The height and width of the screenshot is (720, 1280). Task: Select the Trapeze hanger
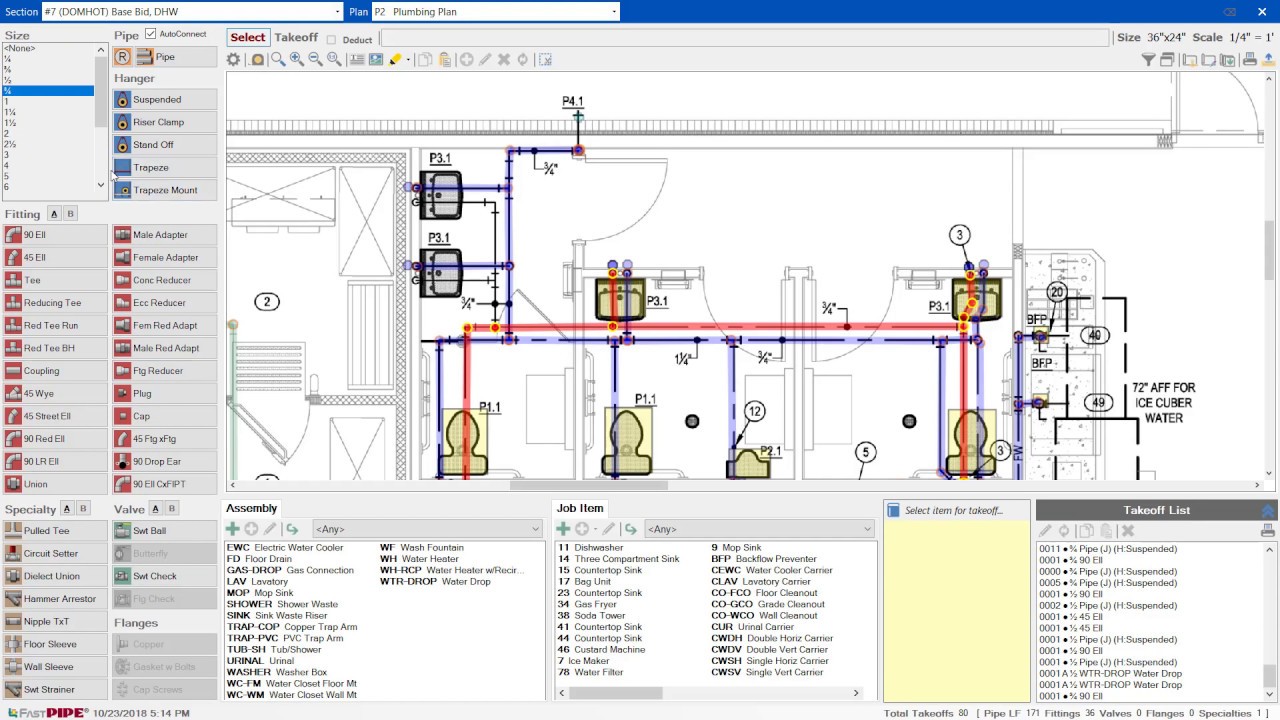pos(165,168)
